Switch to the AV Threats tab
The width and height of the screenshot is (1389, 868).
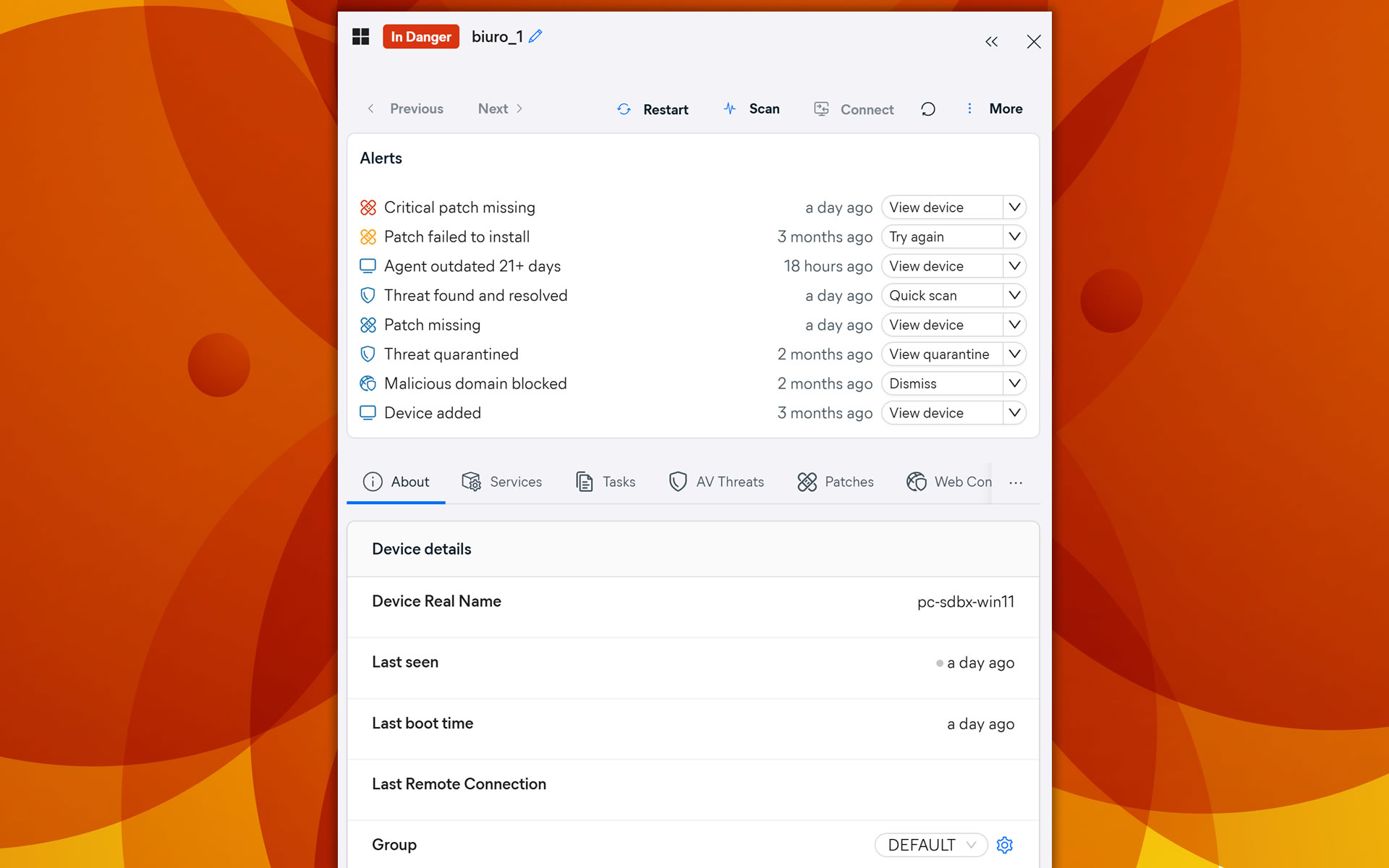click(716, 482)
